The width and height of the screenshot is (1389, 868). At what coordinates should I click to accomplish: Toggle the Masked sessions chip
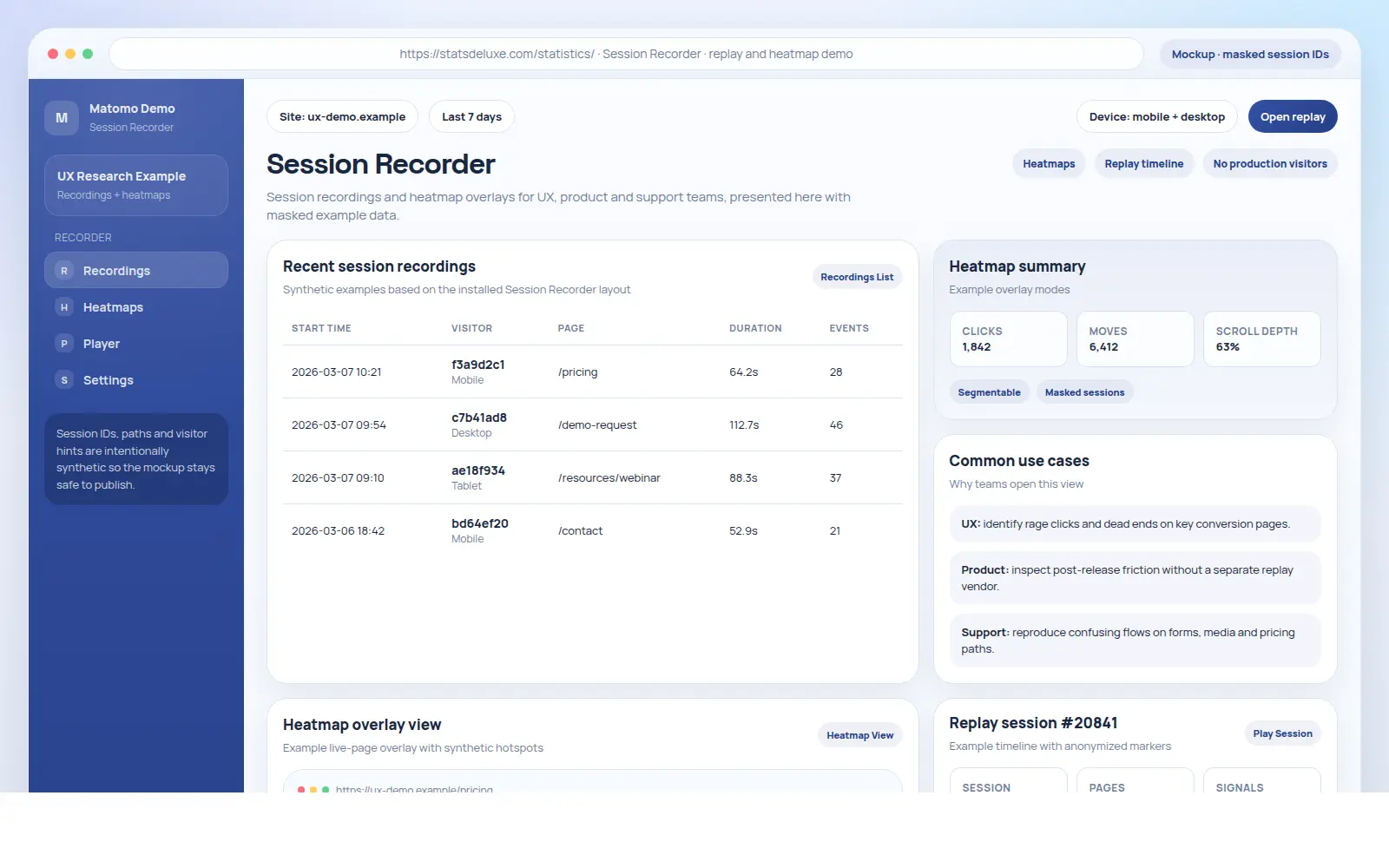point(1084,392)
